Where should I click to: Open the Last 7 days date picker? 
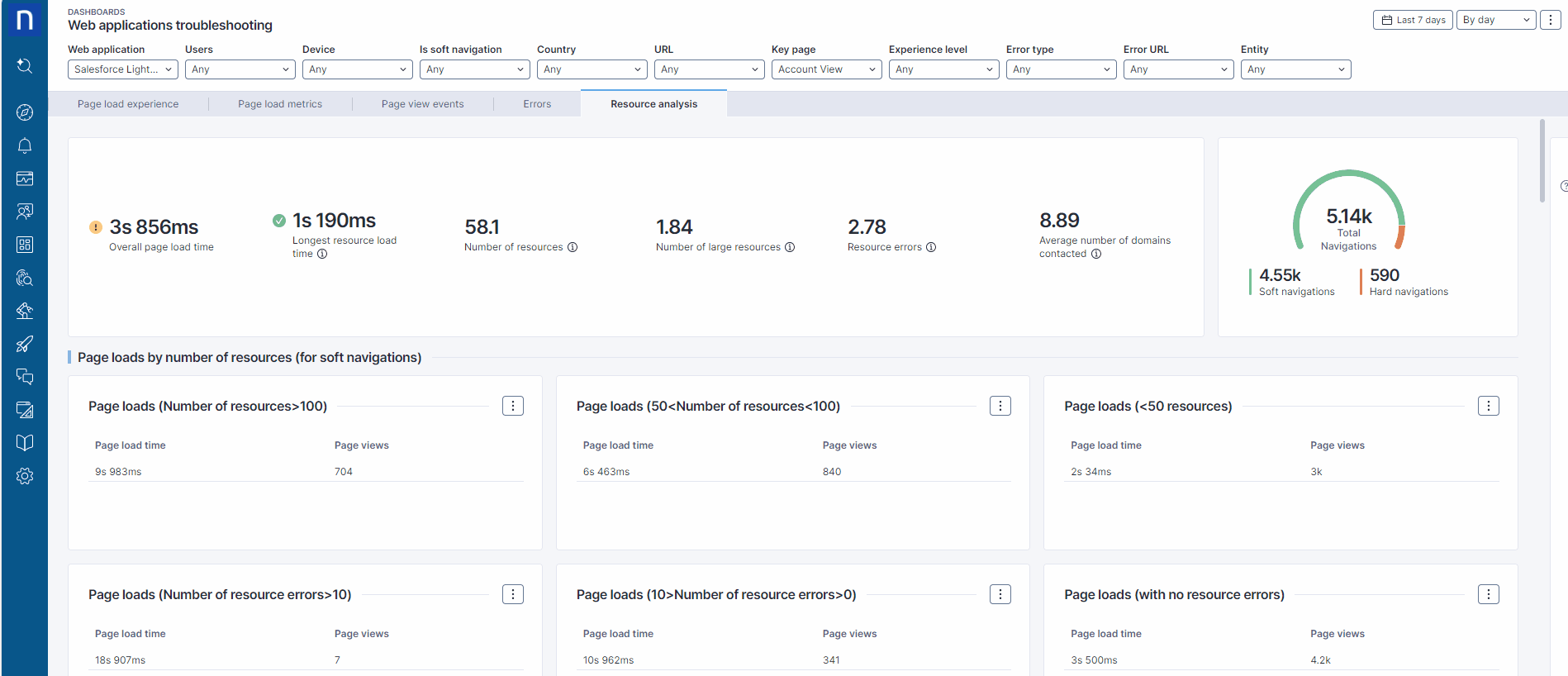(x=1413, y=20)
